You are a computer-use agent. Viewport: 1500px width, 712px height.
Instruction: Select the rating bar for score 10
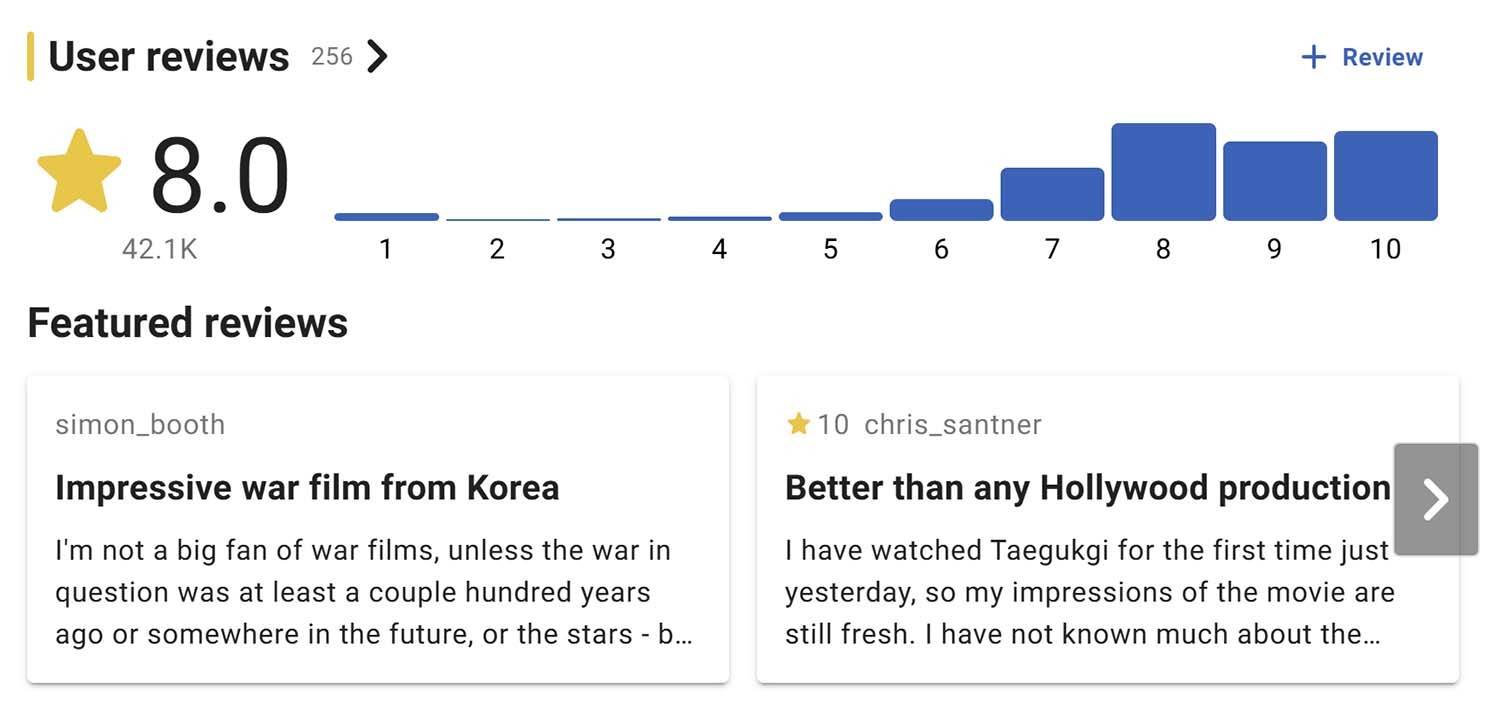pos(1385,175)
